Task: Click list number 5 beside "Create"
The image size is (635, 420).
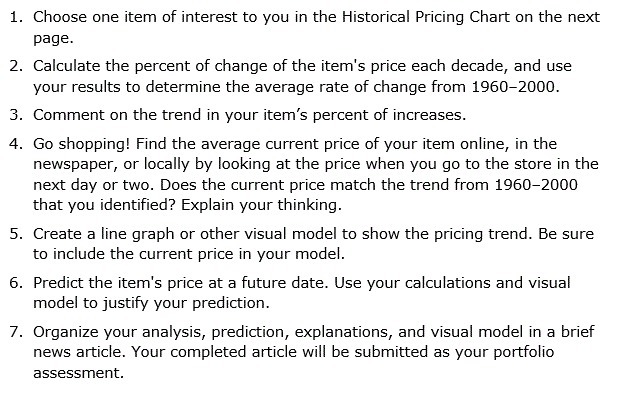Action: click(x=16, y=234)
